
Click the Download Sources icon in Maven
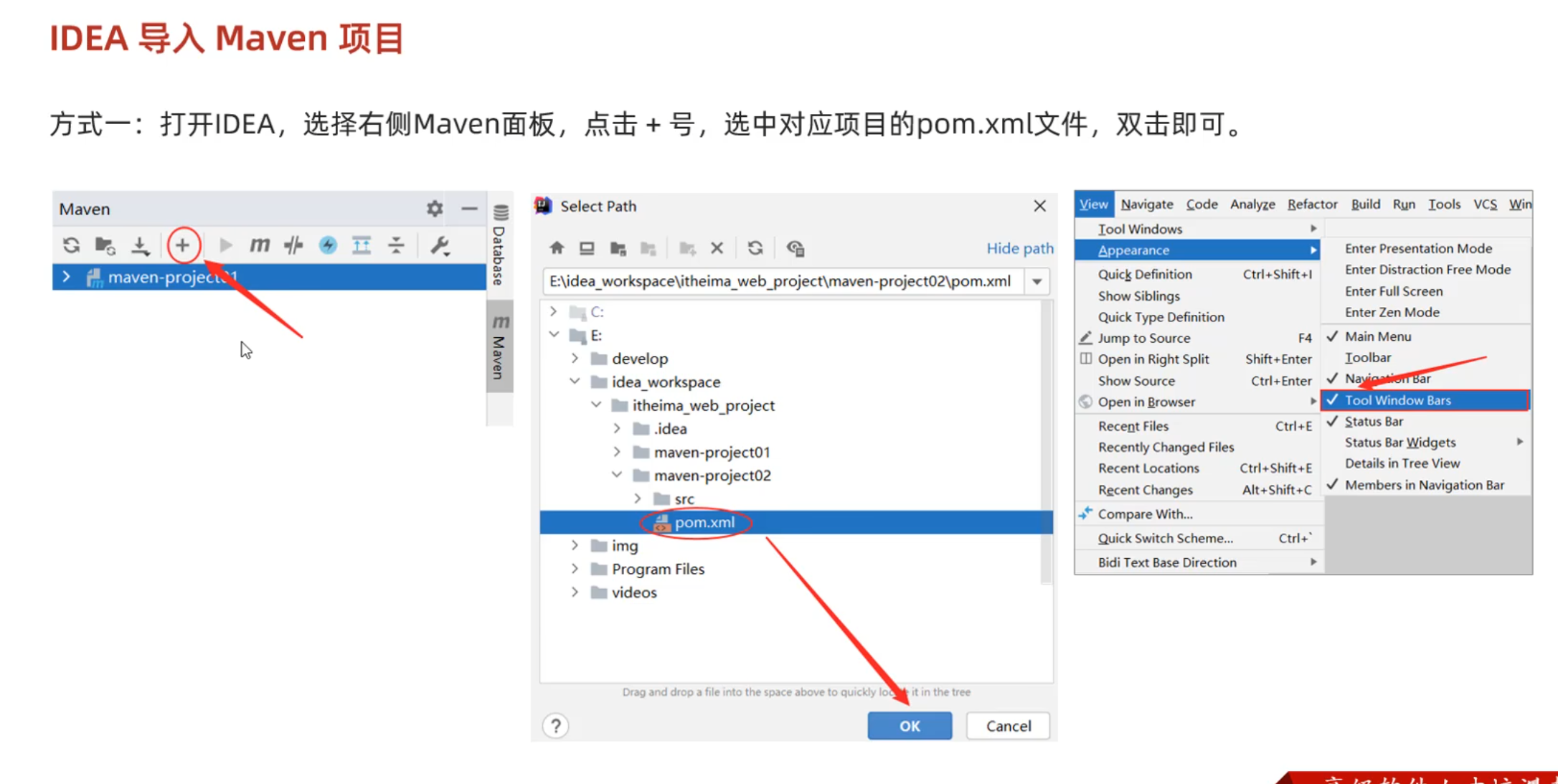(140, 245)
